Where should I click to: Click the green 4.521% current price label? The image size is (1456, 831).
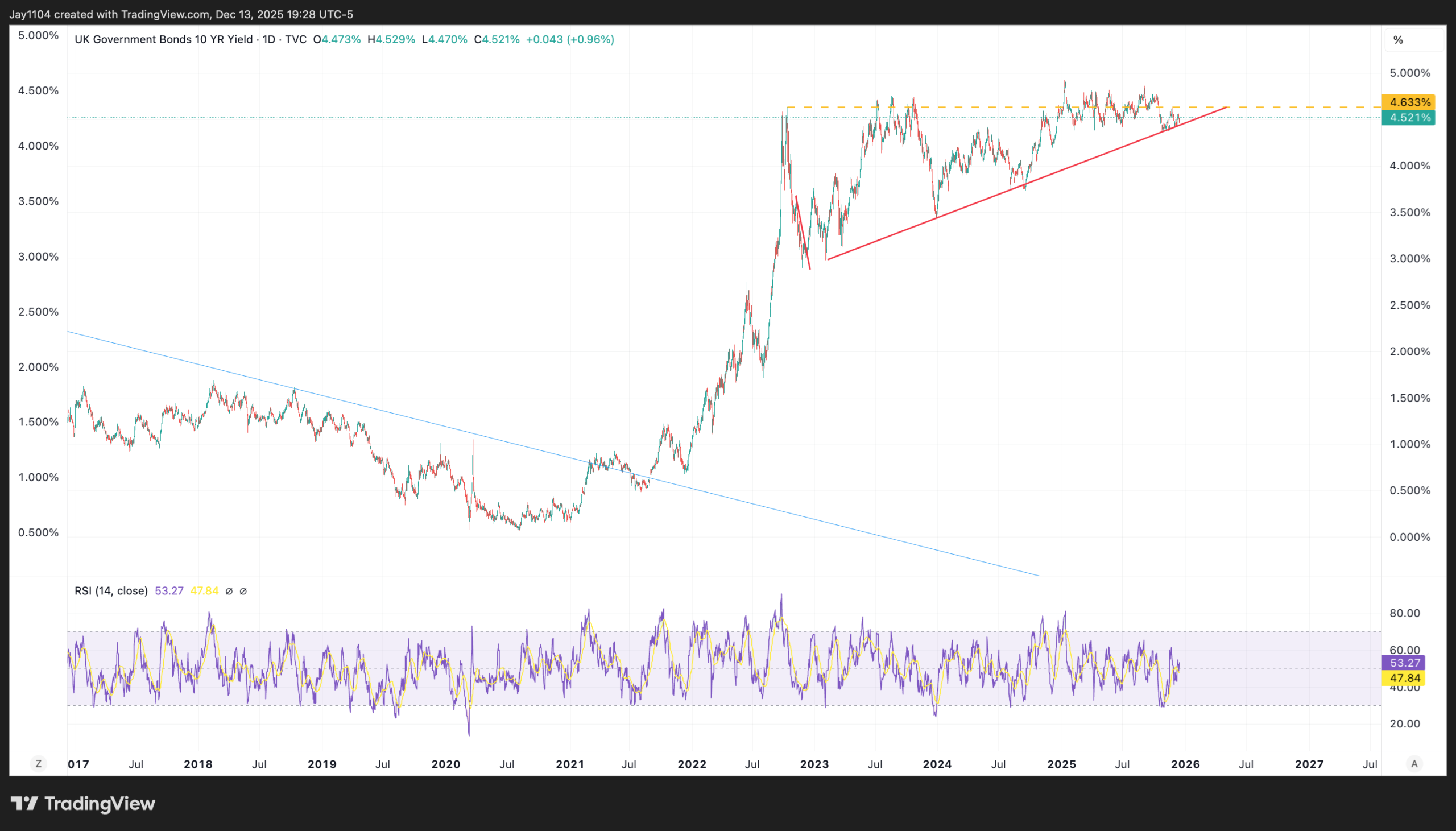(1408, 118)
